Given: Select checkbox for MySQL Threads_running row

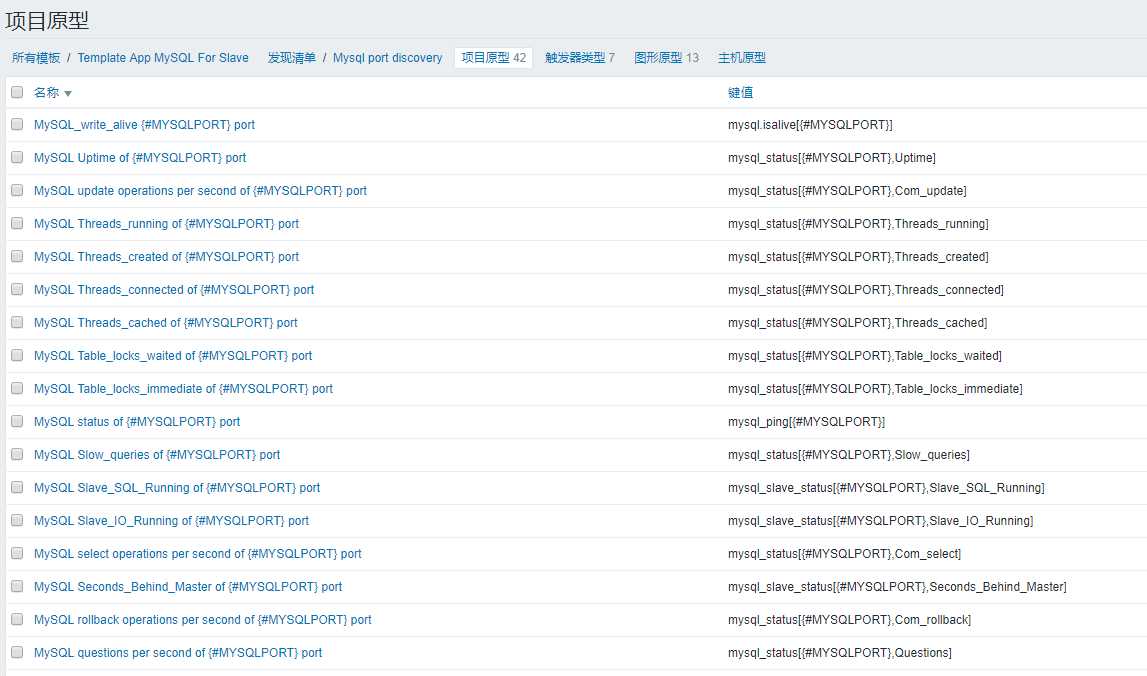Looking at the screenshot, I should point(17,223).
